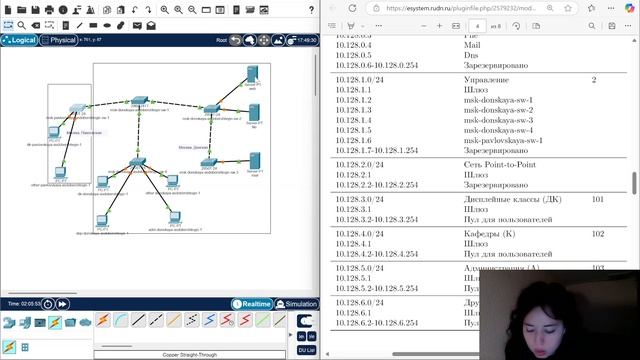The width and height of the screenshot is (640, 360).
Task: Save the topology with the floppy icon
Action: [x=36, y=10]
